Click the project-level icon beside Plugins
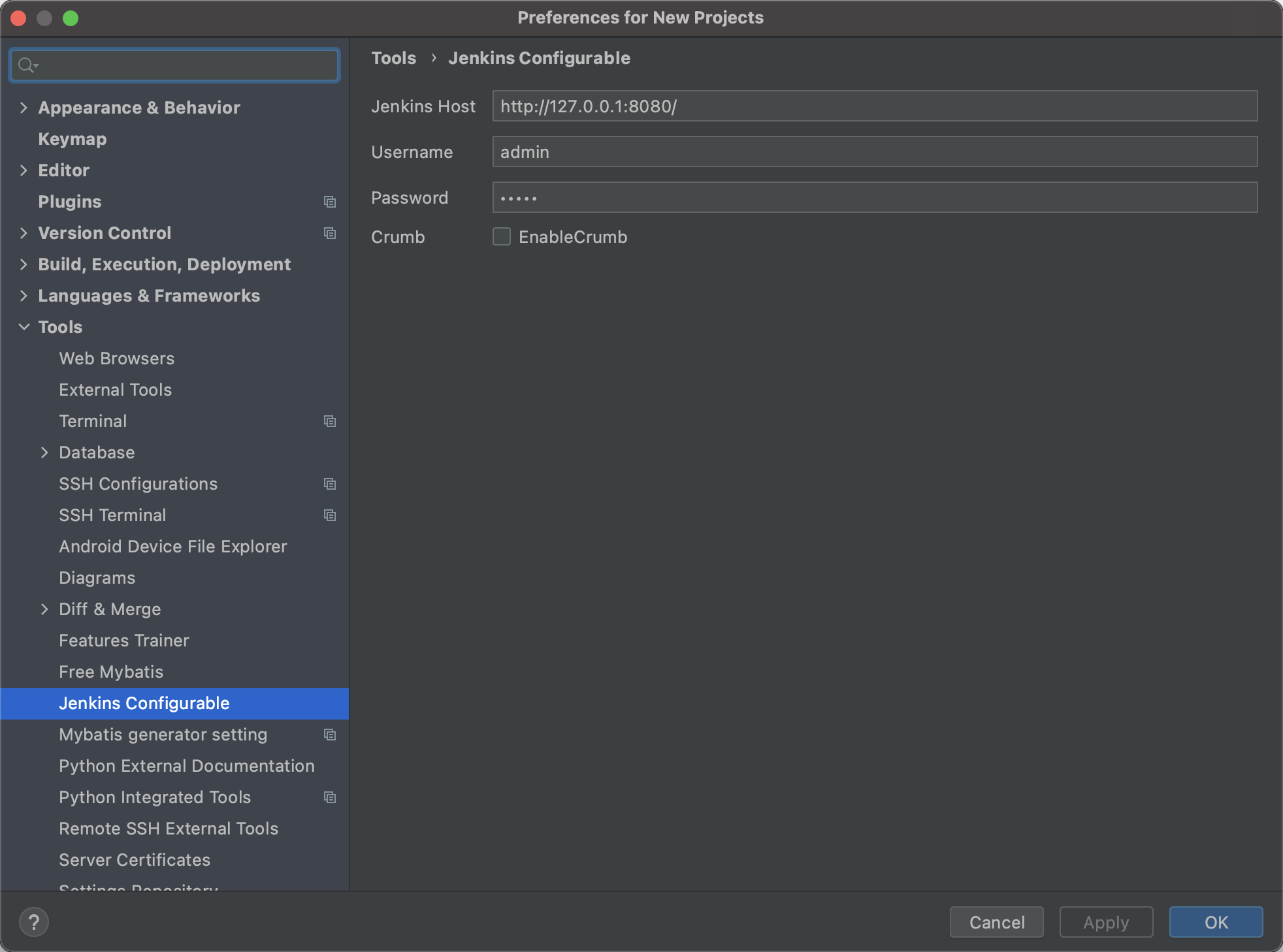1283x952 pixels. (330, 202)
